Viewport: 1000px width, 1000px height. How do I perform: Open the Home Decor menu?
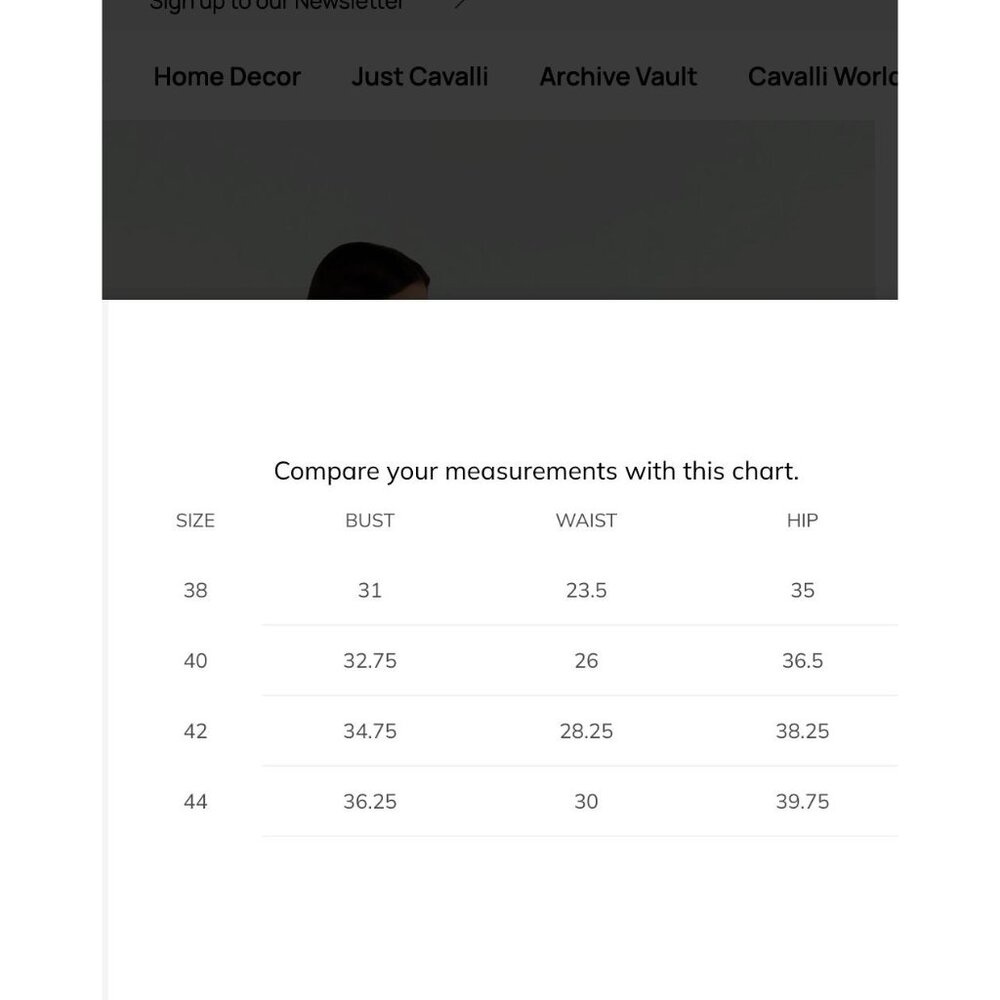[x=227, y=77]
